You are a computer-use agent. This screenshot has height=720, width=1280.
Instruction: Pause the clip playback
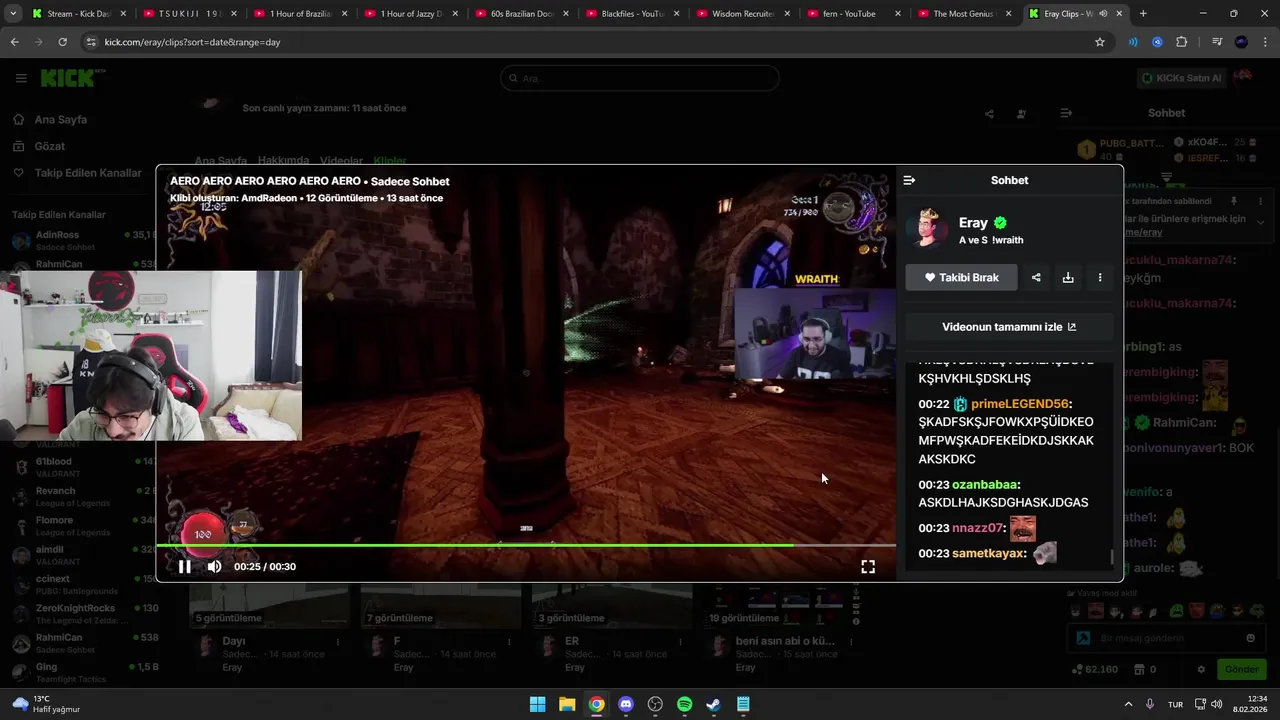[184, 567]
